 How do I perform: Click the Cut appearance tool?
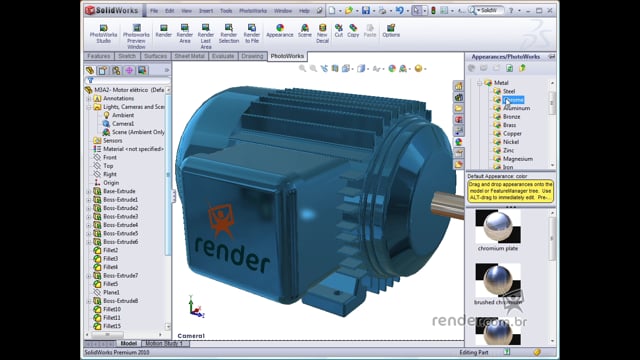pyautogui.click(x=339, y=31)
